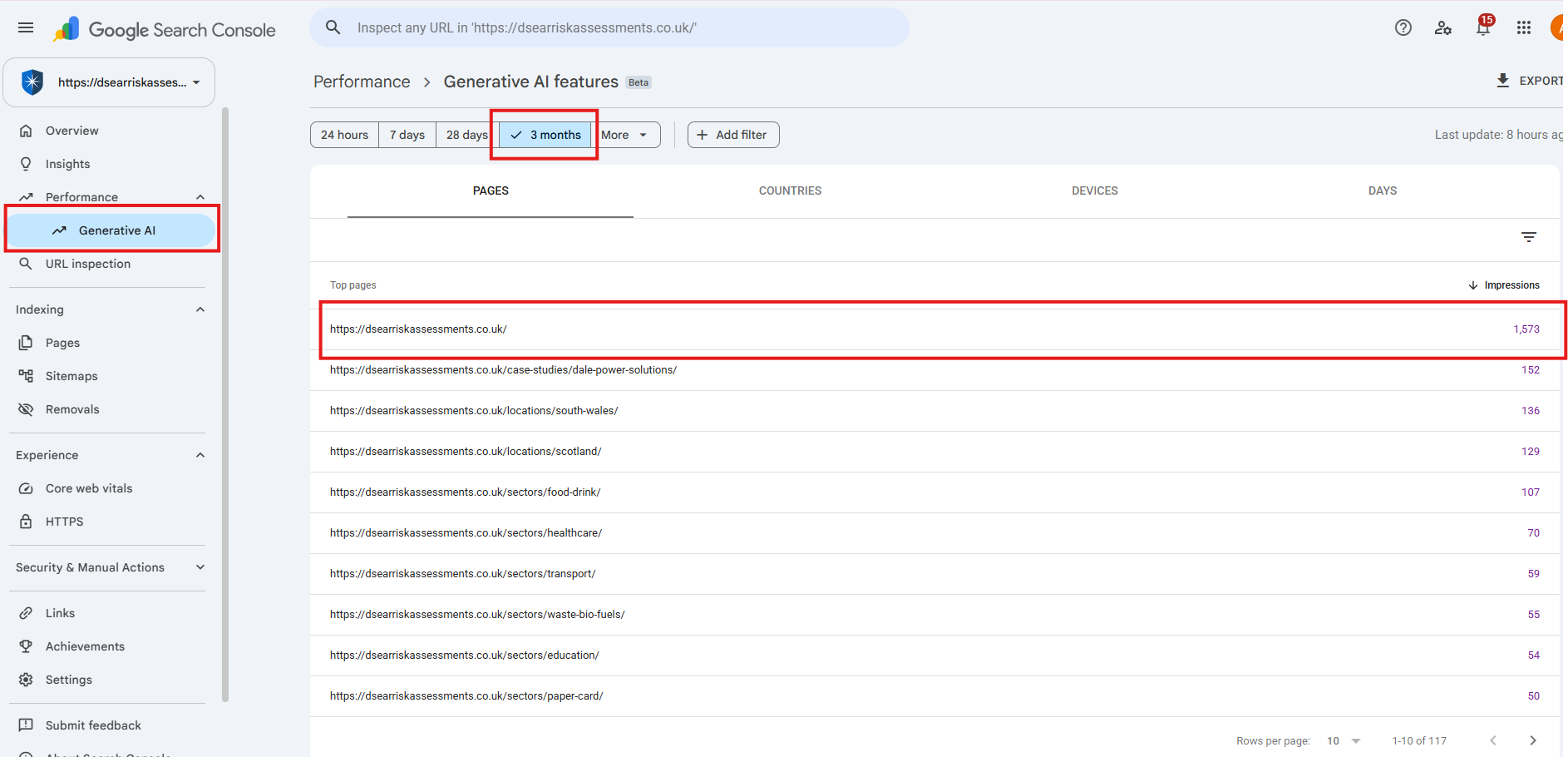The height and width of the screenshot is (757, 1568).
Task: Click the Submit feedback icon
Action: pos(26,725)
